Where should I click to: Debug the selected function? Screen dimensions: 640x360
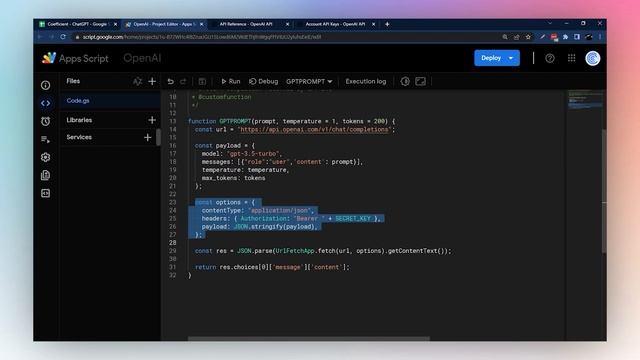pyautogui.click(x=263, y=82)
